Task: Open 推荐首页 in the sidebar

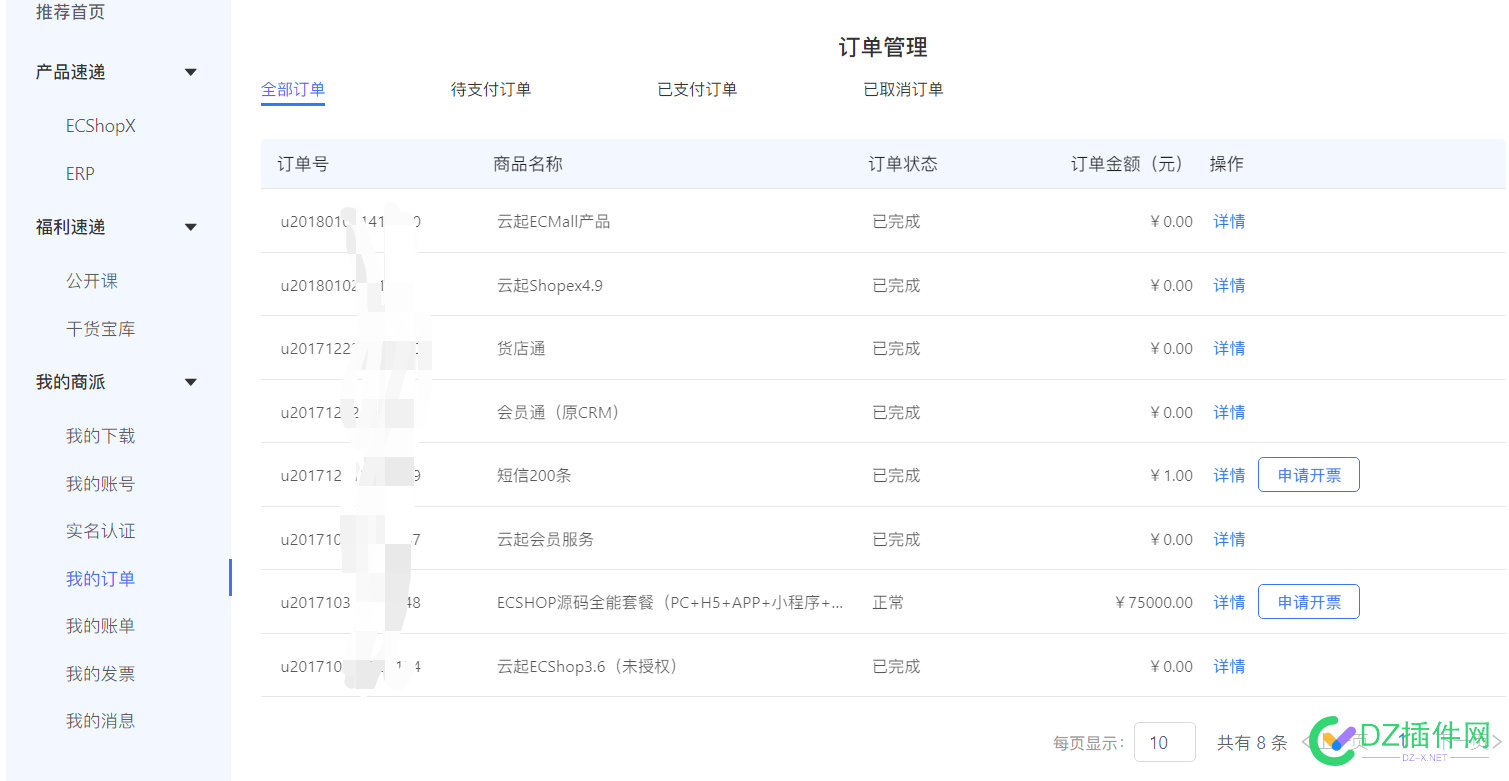Action: coord(70,13)
